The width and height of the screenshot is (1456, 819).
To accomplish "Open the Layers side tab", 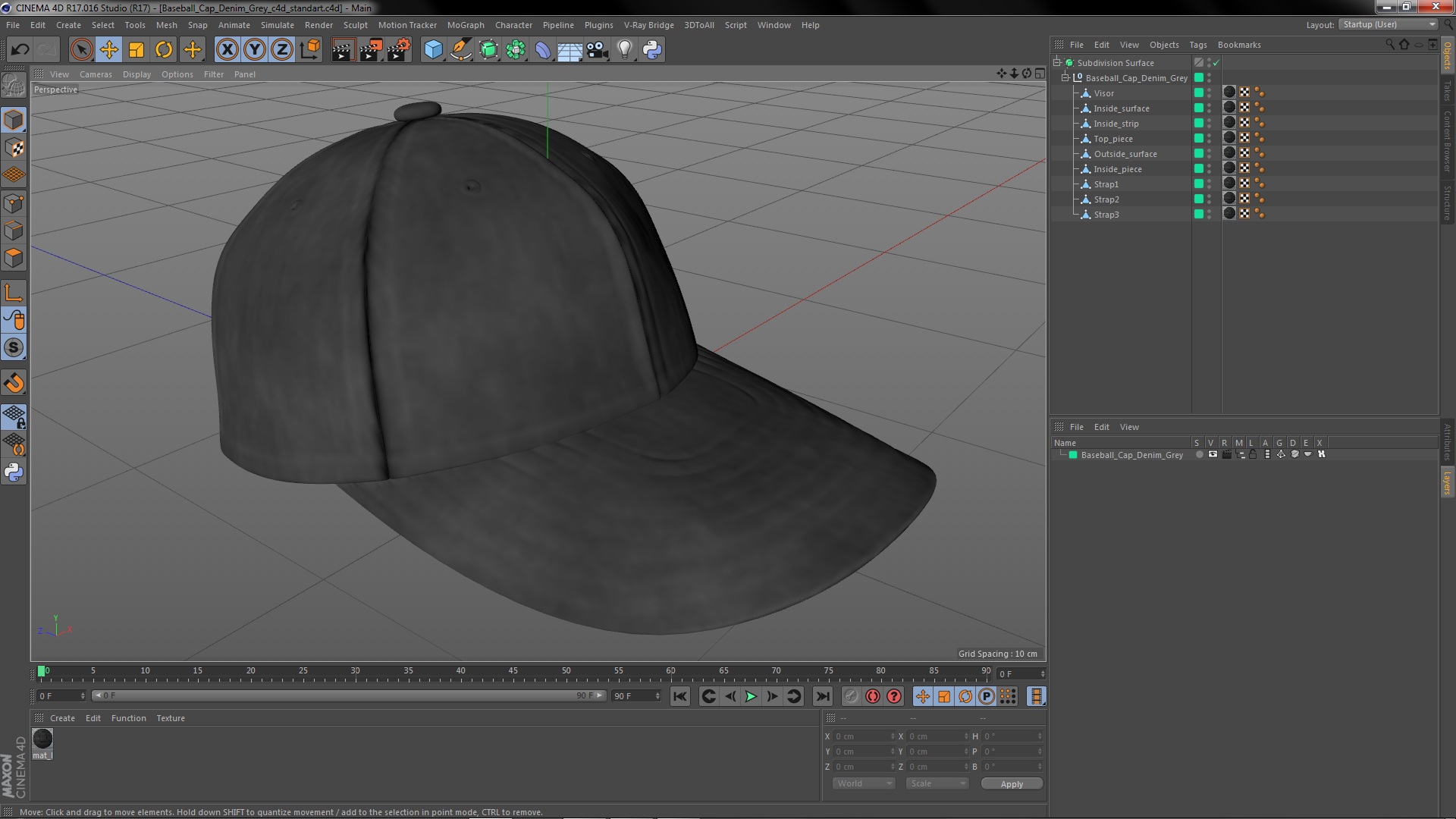I will tap(1448, 482).
